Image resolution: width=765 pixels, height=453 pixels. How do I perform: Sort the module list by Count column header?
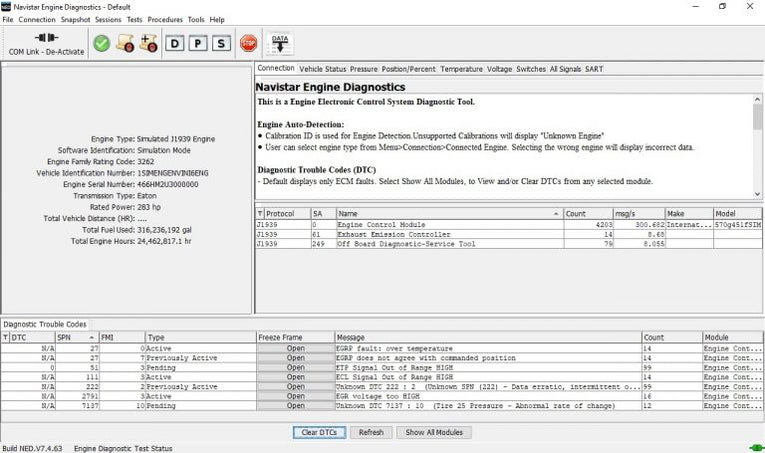588,214
